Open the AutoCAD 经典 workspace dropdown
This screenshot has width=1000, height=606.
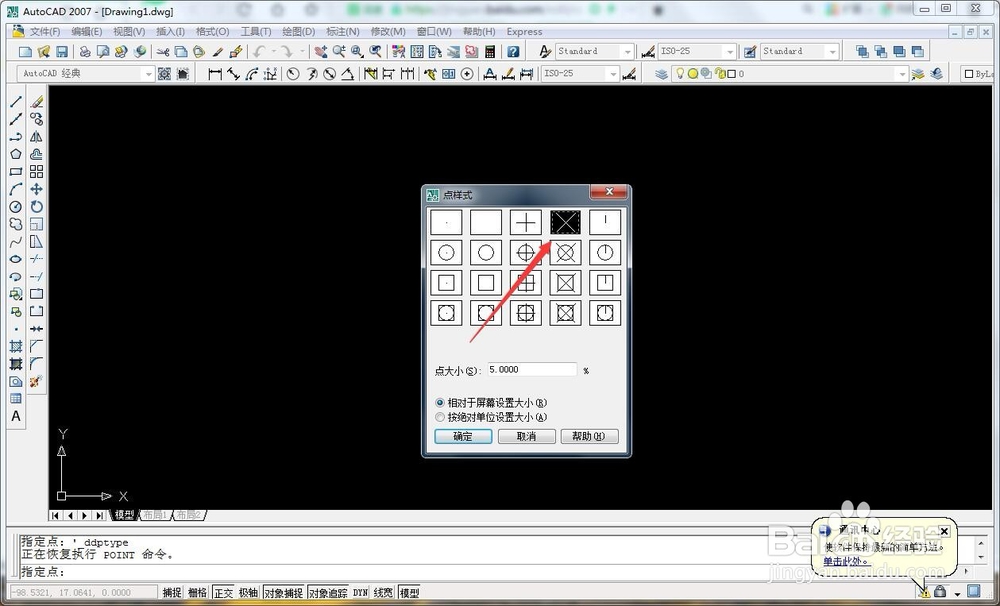click(x=148, y=74)
